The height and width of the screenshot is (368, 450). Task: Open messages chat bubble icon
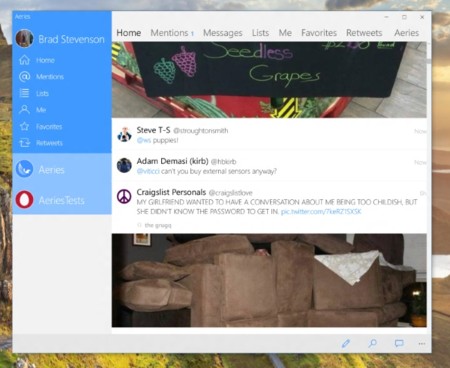pyautogui.click(x=399, y=343)
